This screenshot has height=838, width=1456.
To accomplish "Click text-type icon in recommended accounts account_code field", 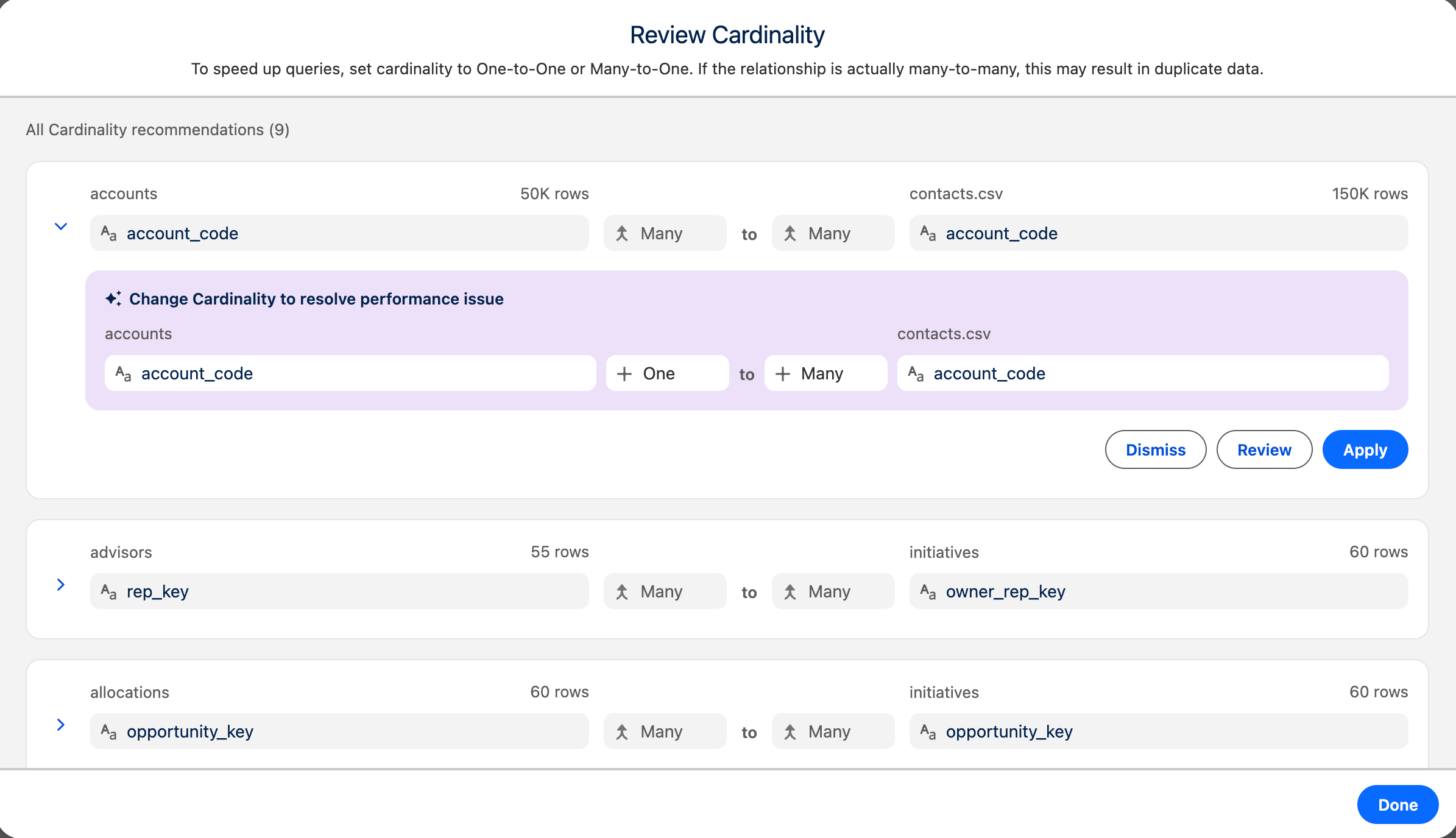I will point(123,373).
